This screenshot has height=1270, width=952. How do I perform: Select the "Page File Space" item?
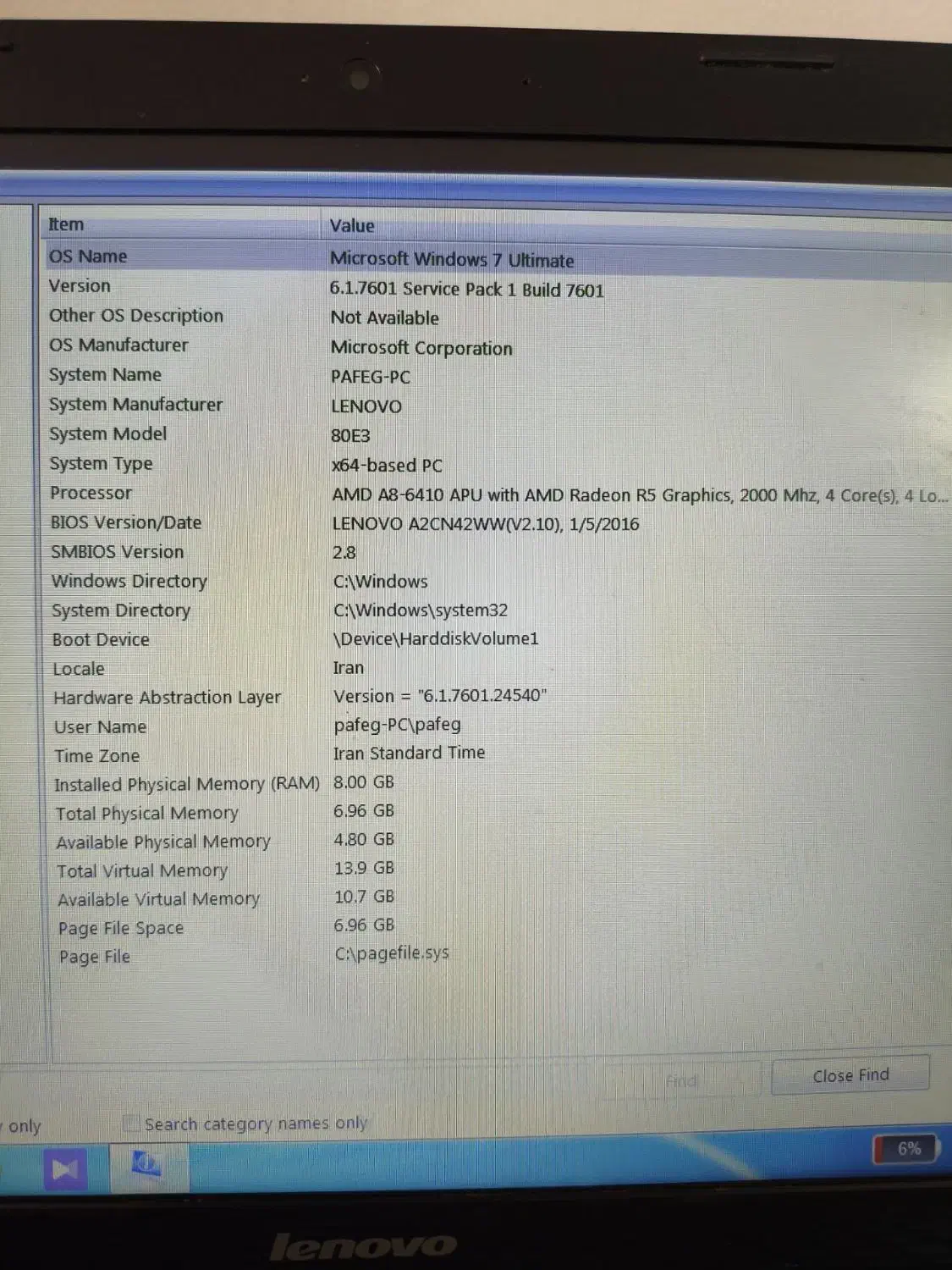pyautogui.click(x=120, y=929)
